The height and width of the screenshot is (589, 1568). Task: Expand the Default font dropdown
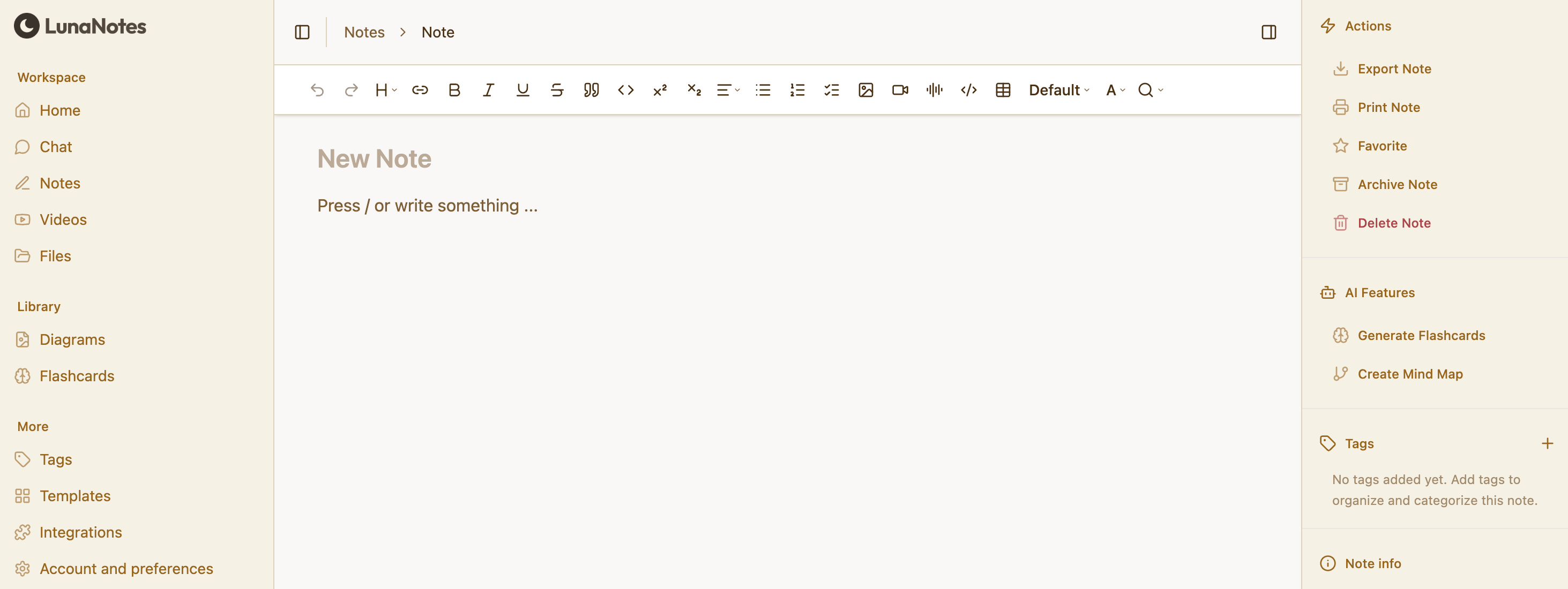1058,90
